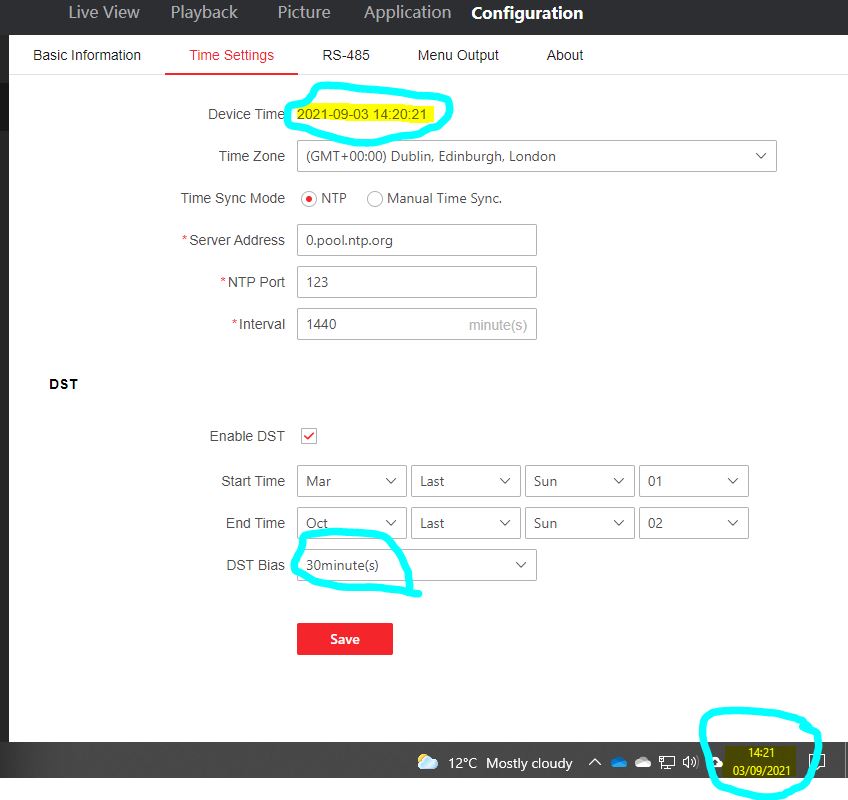Open the Action Center notification icon
848x800 pixels.
point(818,762)
